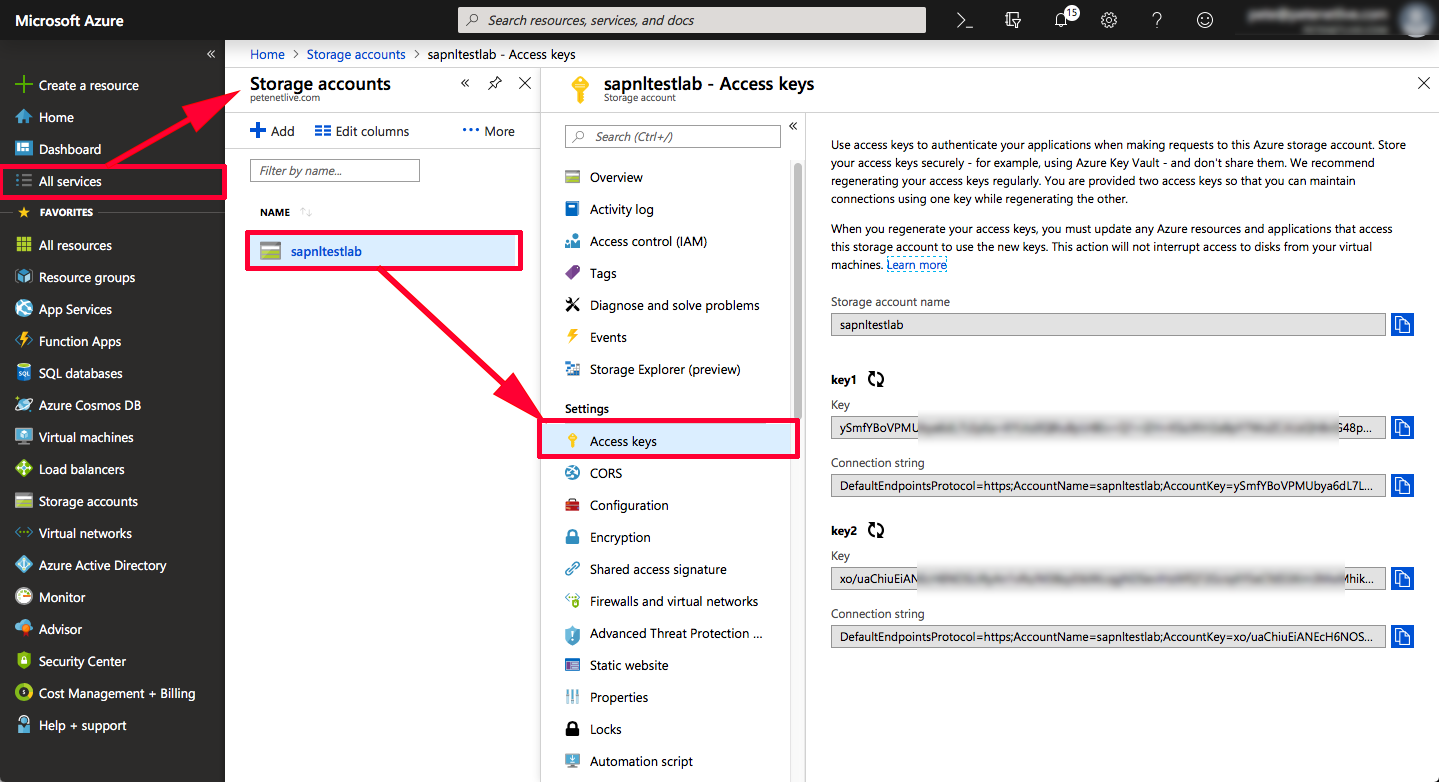Click the Learn more link
The image size is (1439, 782).
pyautogui.click(x=916, y=264)
